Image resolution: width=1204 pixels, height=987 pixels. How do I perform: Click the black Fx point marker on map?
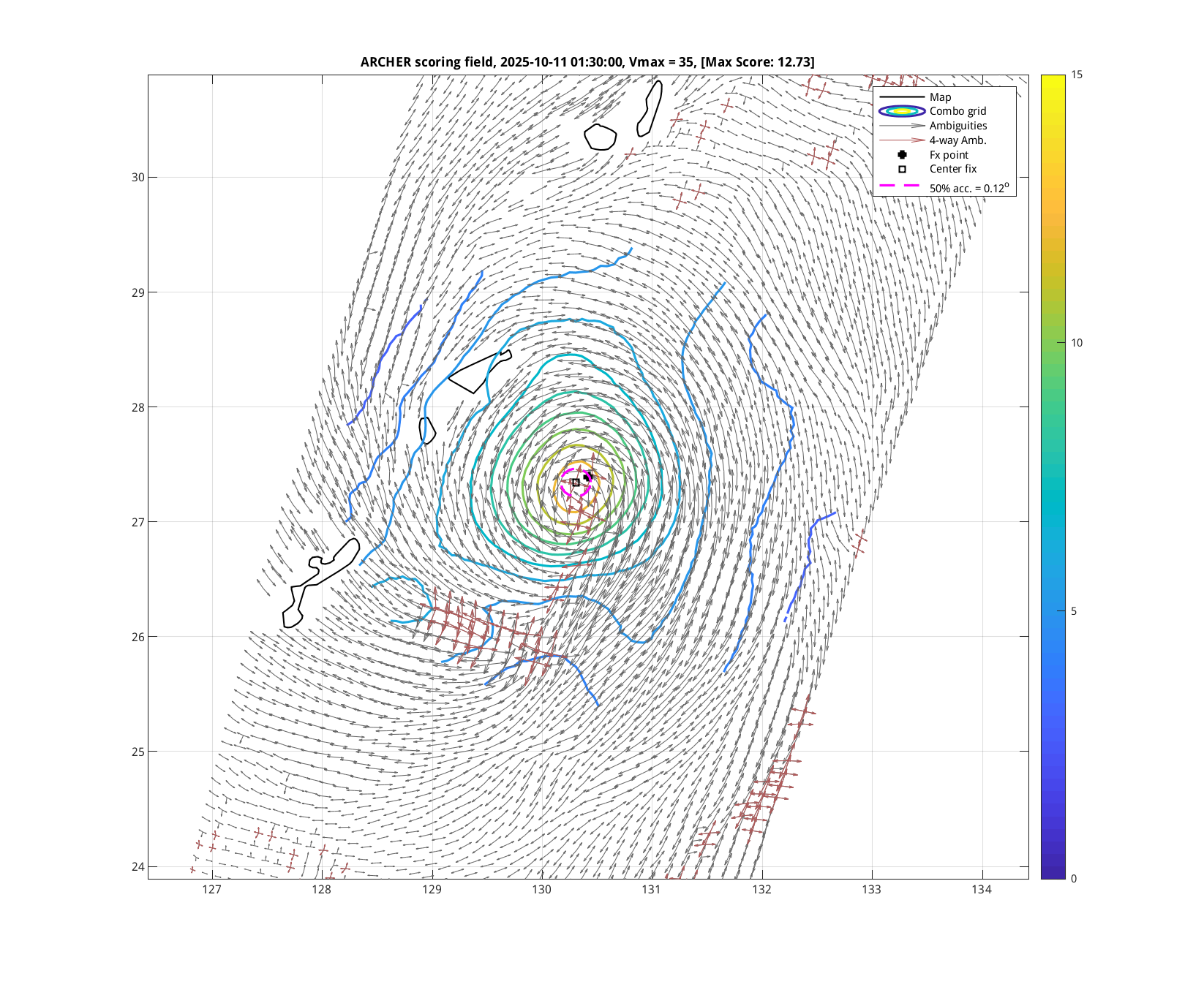[587, 477]
